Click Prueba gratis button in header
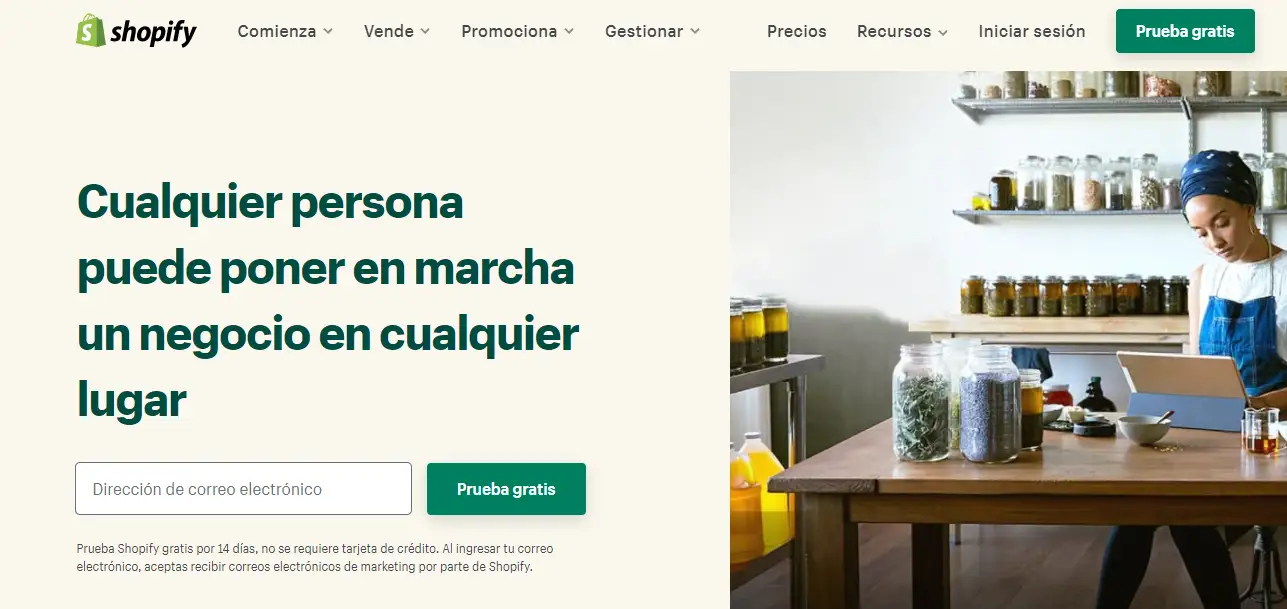Image resolution: width=1287 pixels, height=609 pixels. tap(1185, 31)
